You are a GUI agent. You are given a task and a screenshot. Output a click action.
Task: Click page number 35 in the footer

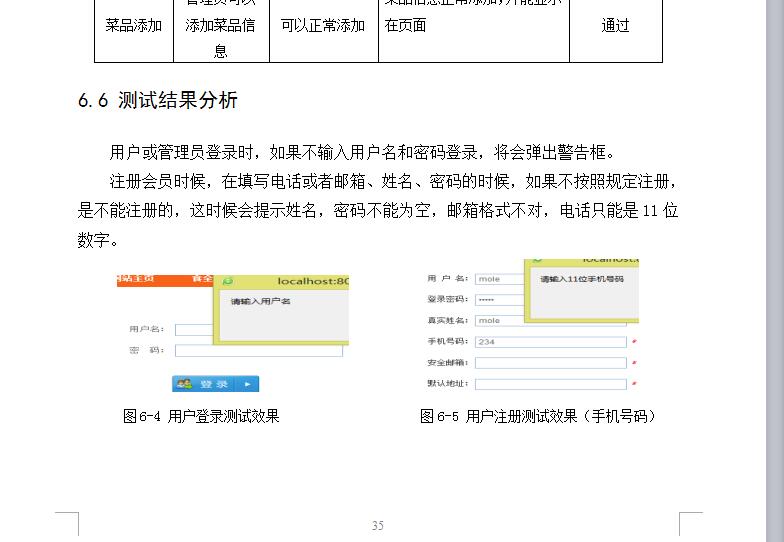(x=378, y=526)
